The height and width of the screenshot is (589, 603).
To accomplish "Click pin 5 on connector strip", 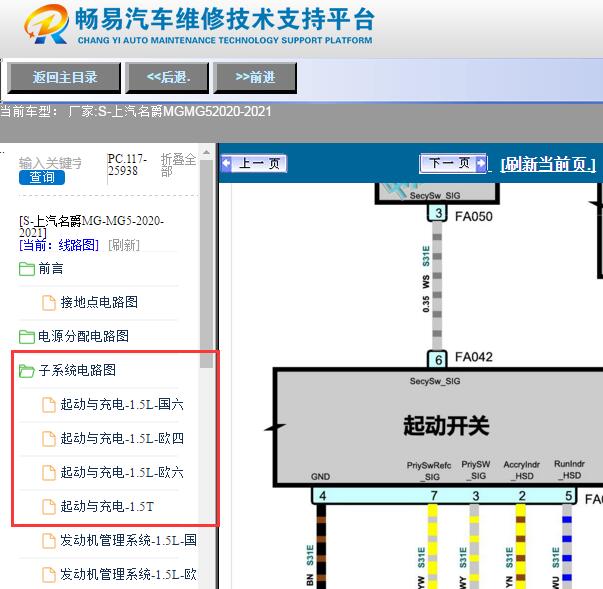I will point(568,496).
